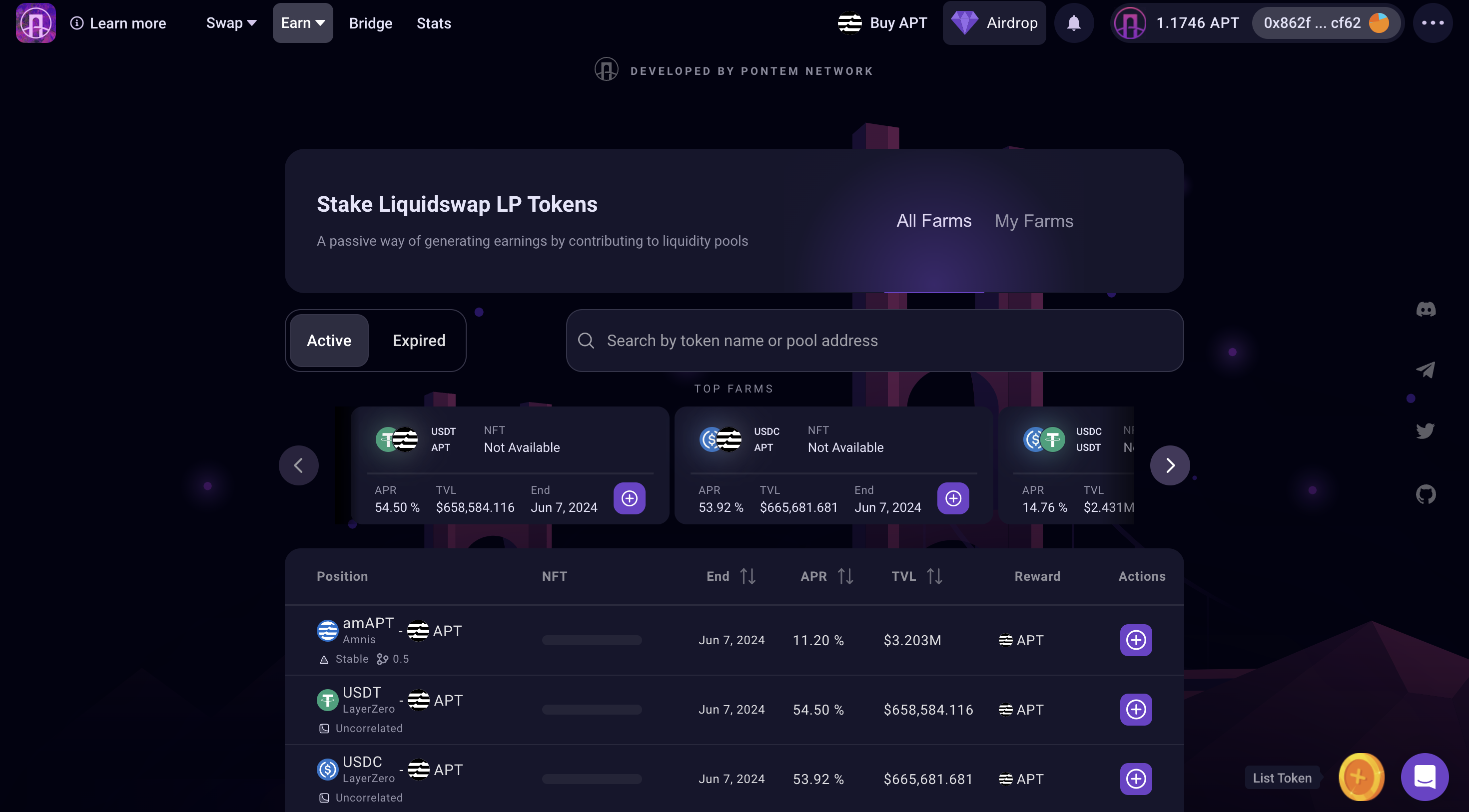Select the Active farms toggle

[329, 341]
